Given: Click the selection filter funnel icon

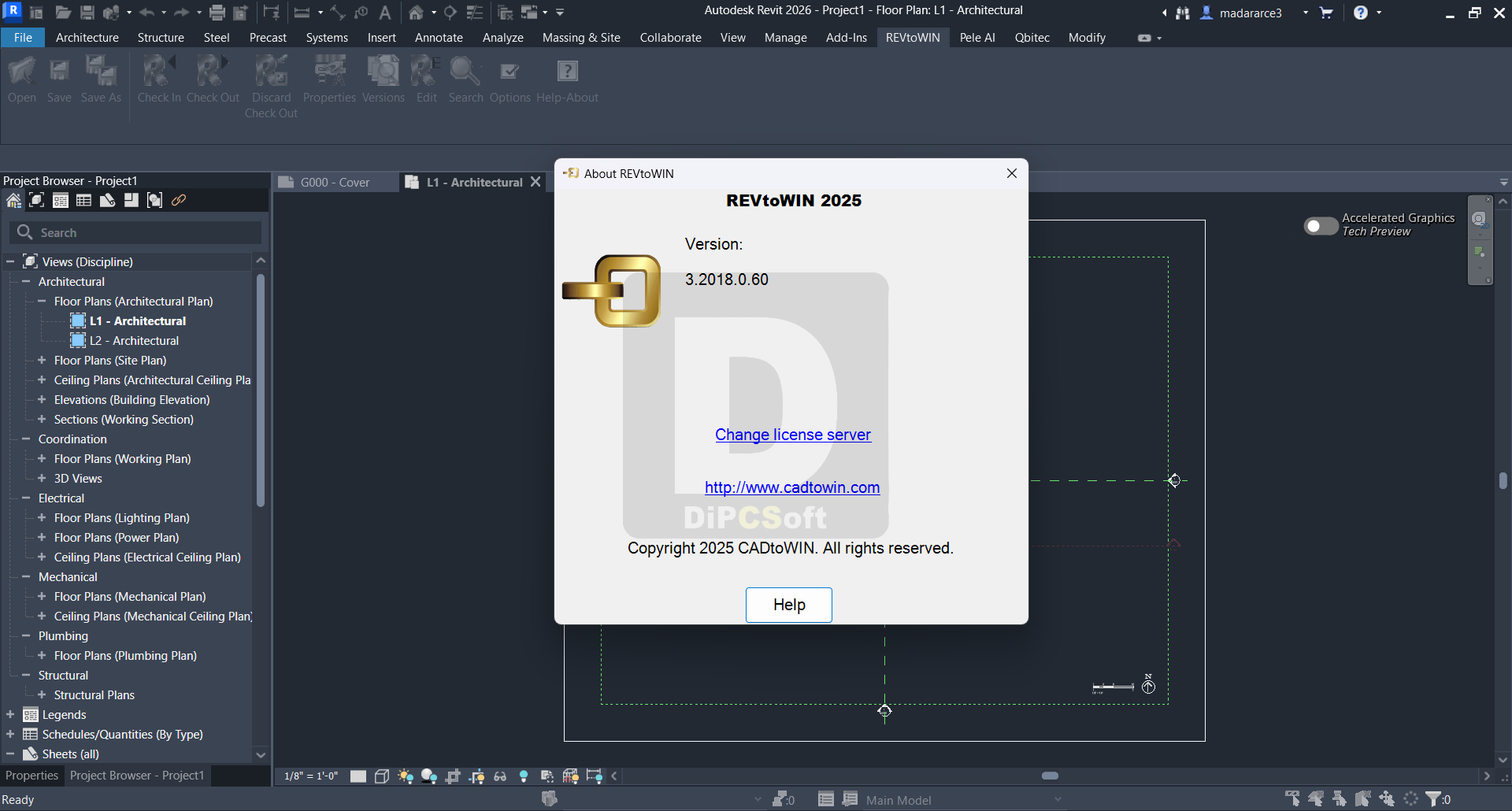Looking at the screenshot, I should [x=1434, y=799].
